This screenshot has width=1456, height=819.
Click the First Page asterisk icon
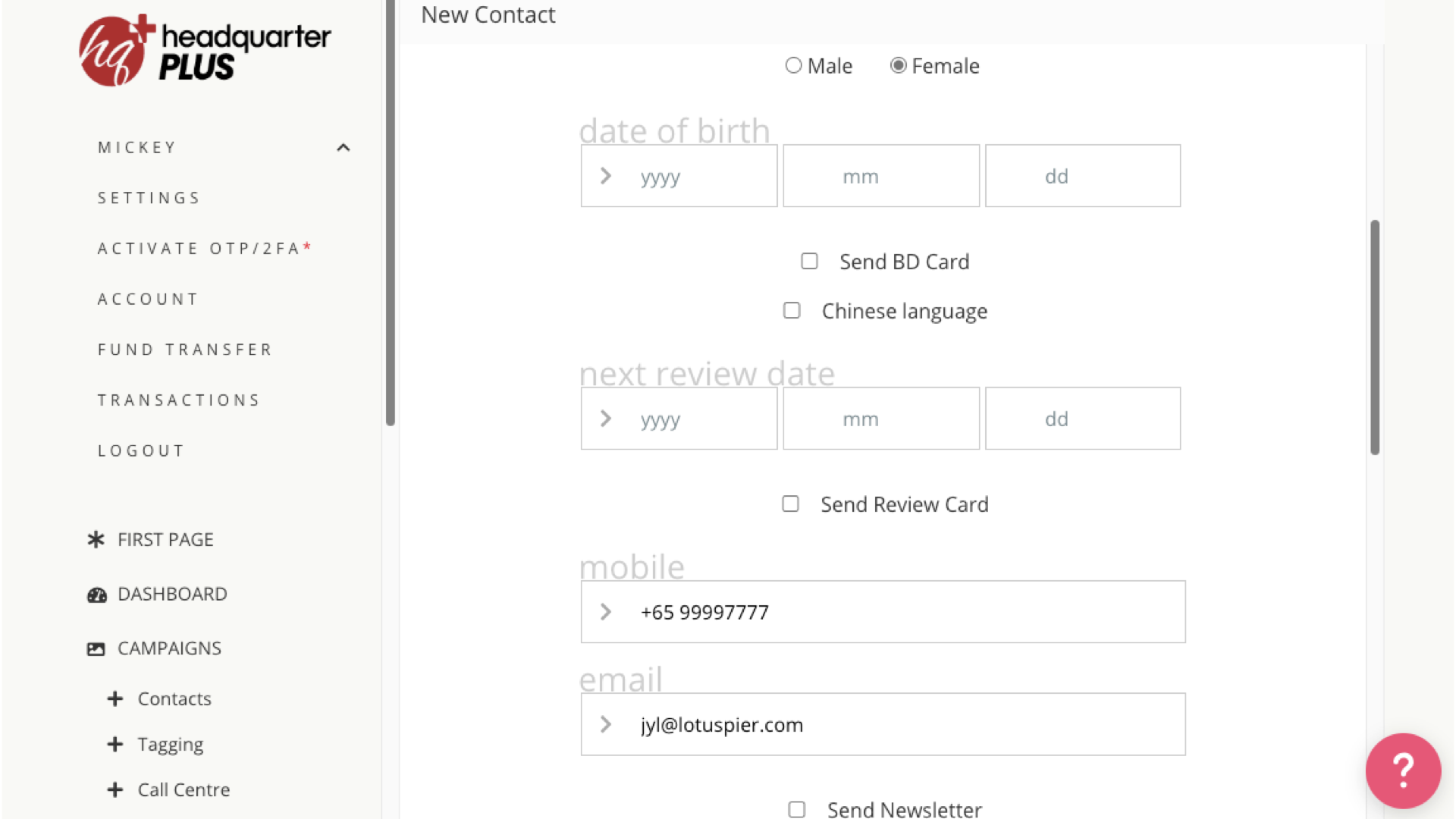click(96, 539)
